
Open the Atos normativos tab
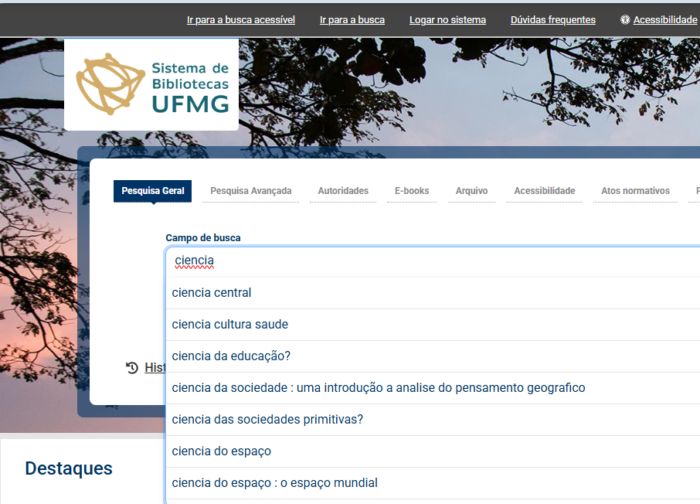[635, 191]
